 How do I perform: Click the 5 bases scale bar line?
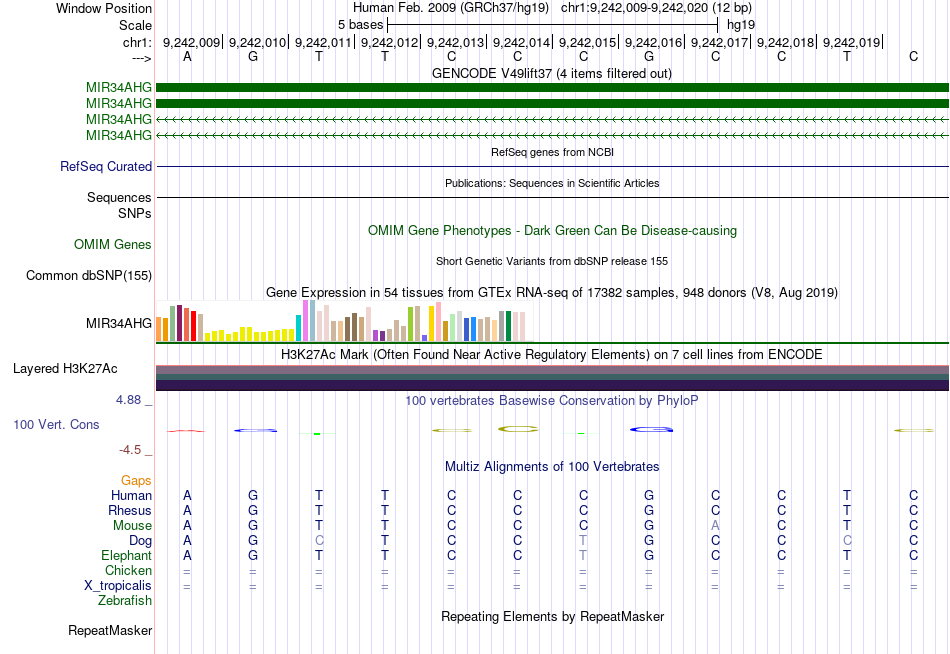pos(553,25)
